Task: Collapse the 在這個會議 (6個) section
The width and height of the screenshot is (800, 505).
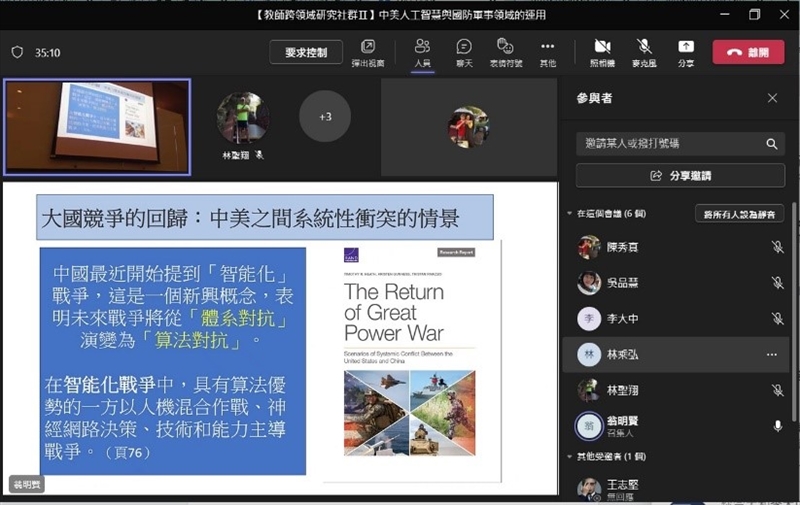Action: 569,214
